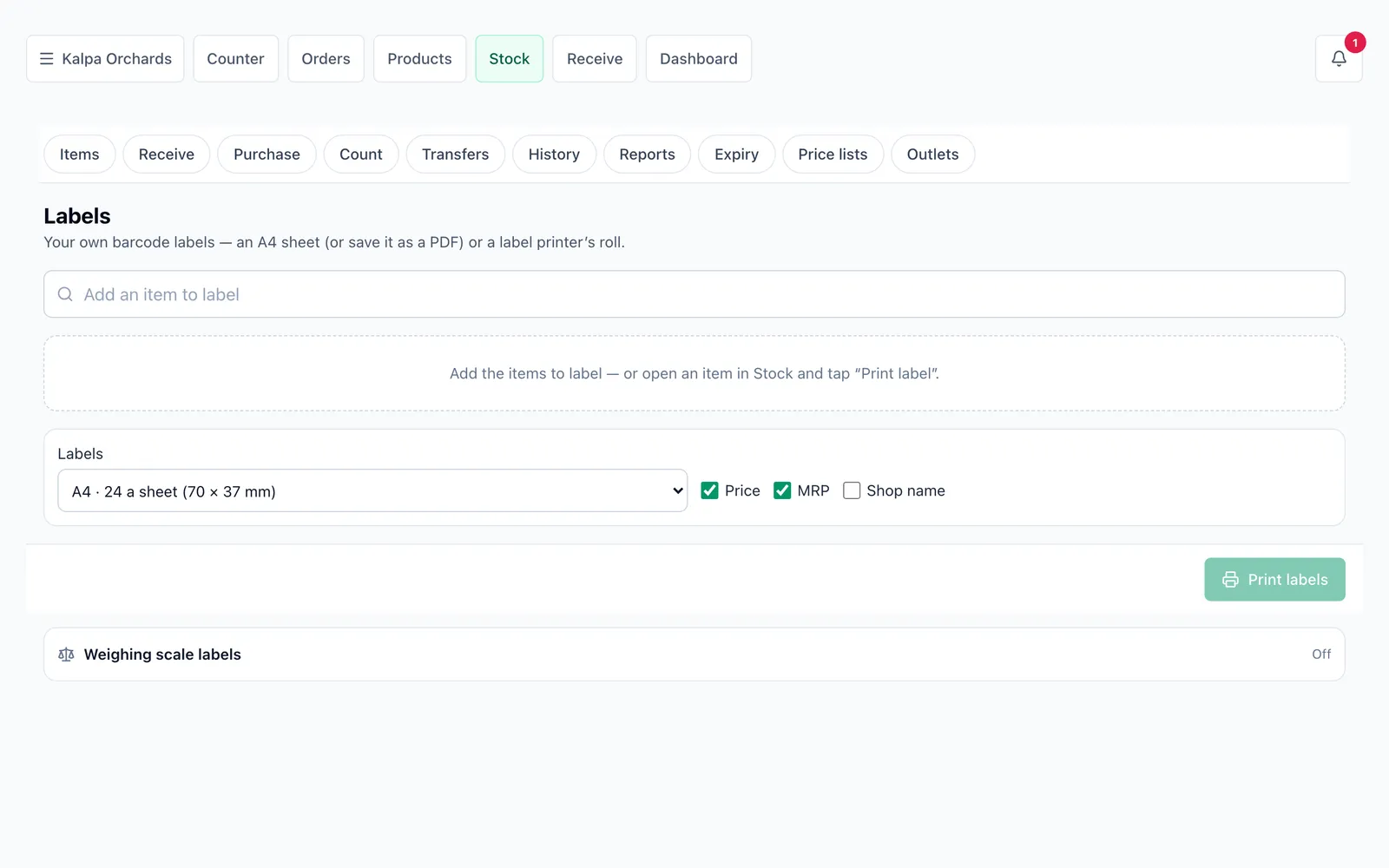Click the Off status of Weighing scale labels
Image resolution: width=1389 pixels, height=868 pixels.
click(1321, 654)
